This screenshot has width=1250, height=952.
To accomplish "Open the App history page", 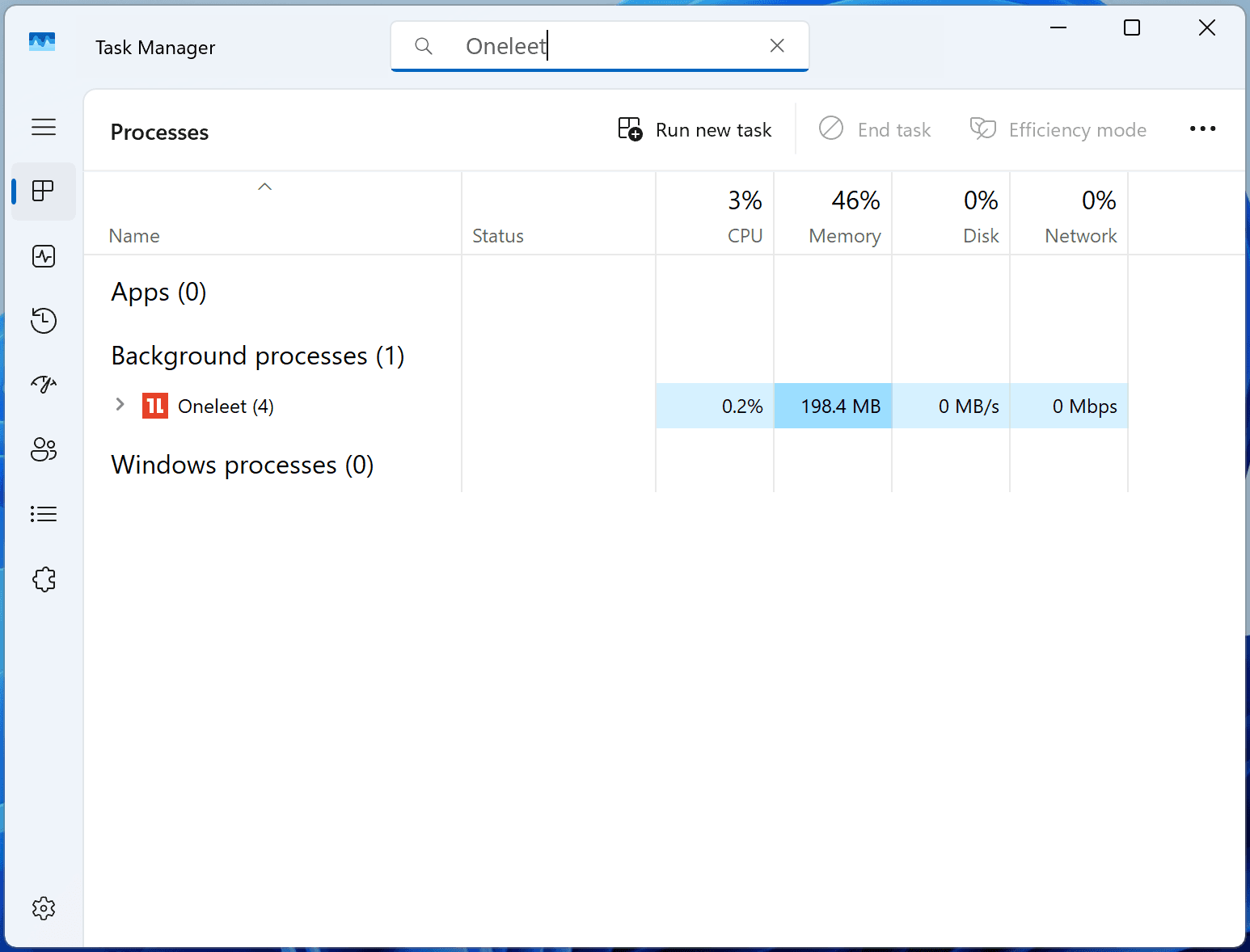I will [44, 321].
